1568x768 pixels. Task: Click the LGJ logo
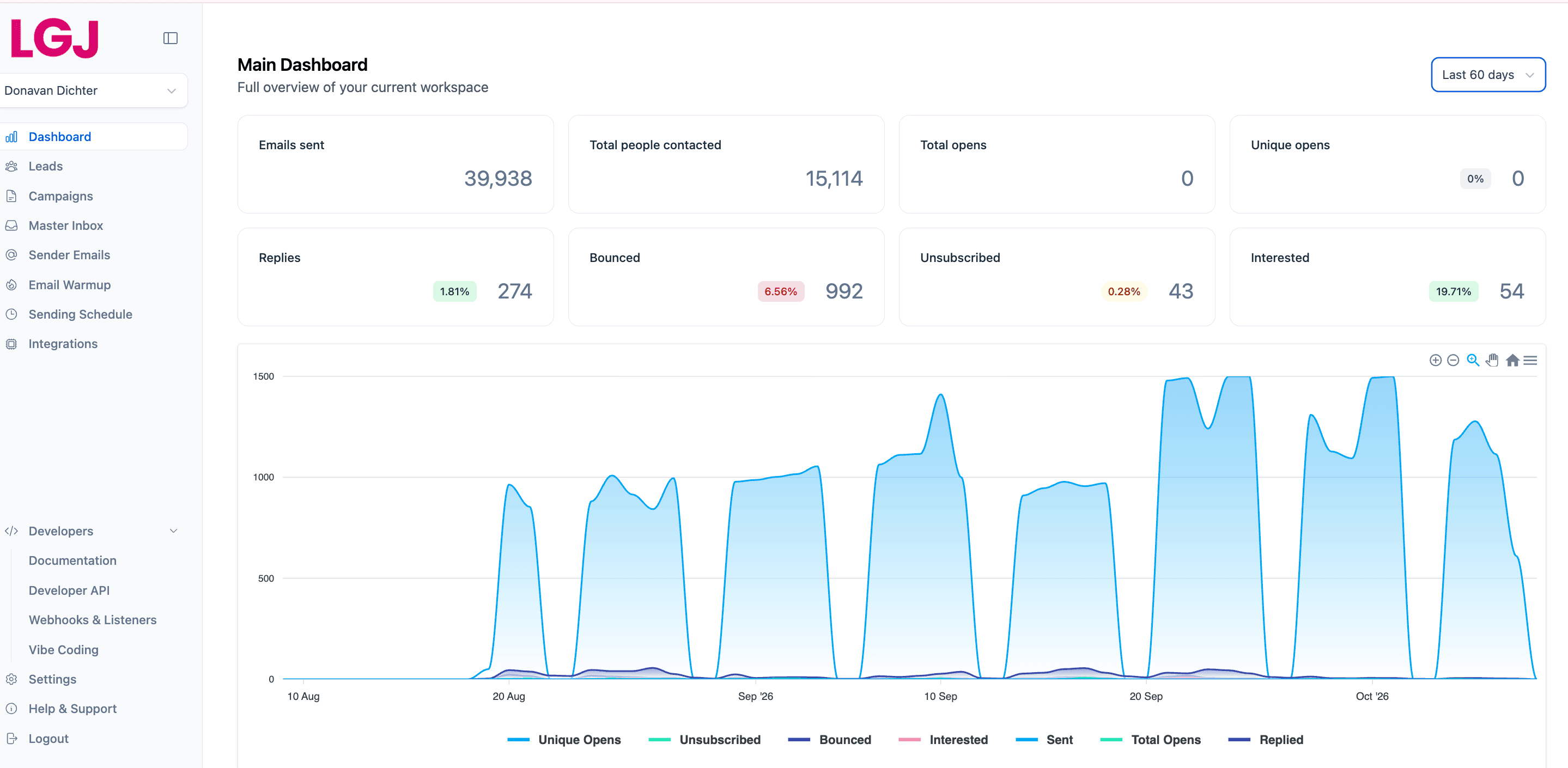pyautogui.click(x=55, y=38)
